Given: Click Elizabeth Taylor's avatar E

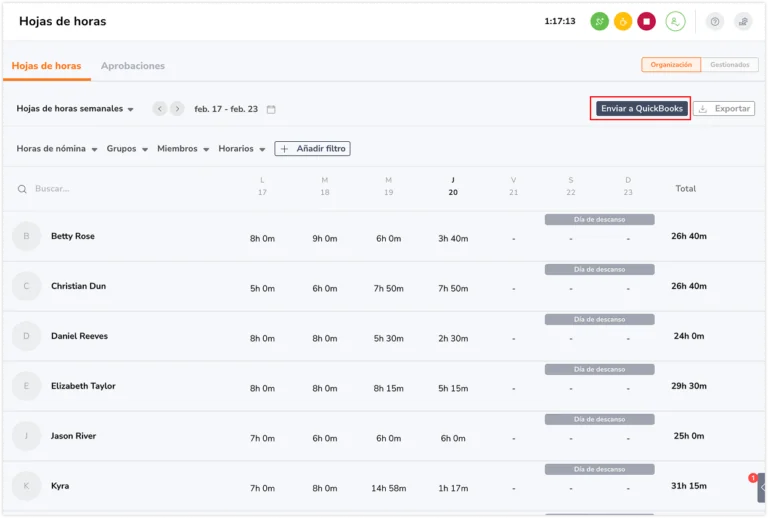Looking at the screenshot, I should point(26,386).
